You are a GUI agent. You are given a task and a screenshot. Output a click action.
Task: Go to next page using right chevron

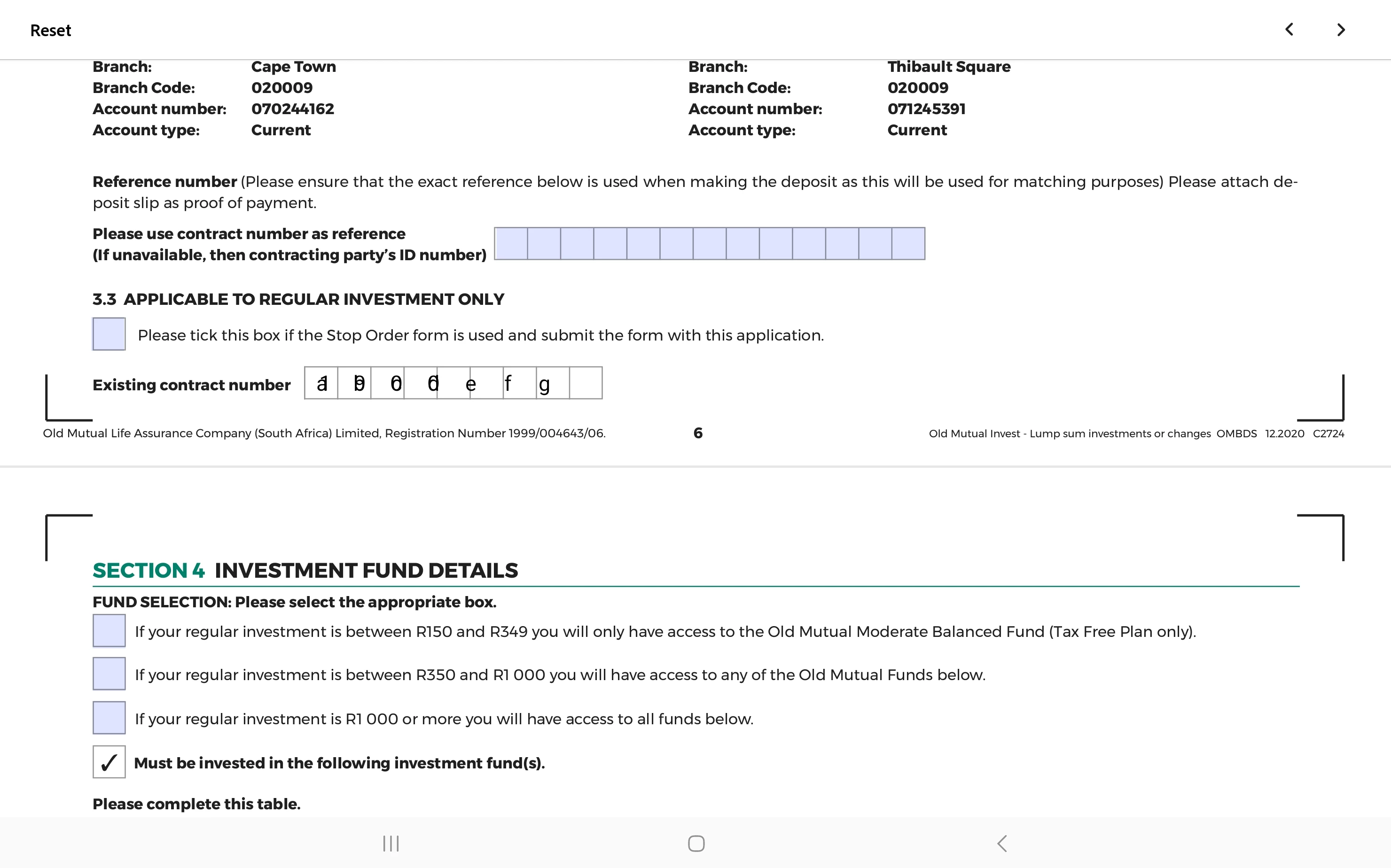pyautogui.click(x=1341, y=30)
